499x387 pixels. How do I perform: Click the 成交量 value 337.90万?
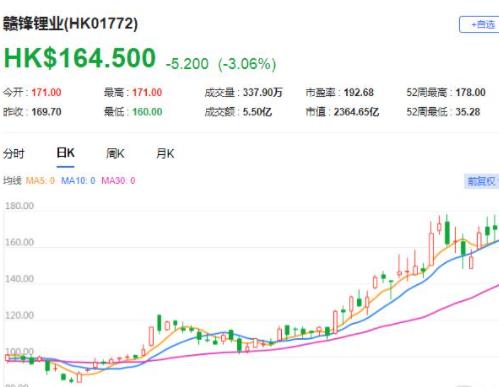pyautogui.click(x=262, y=92)
